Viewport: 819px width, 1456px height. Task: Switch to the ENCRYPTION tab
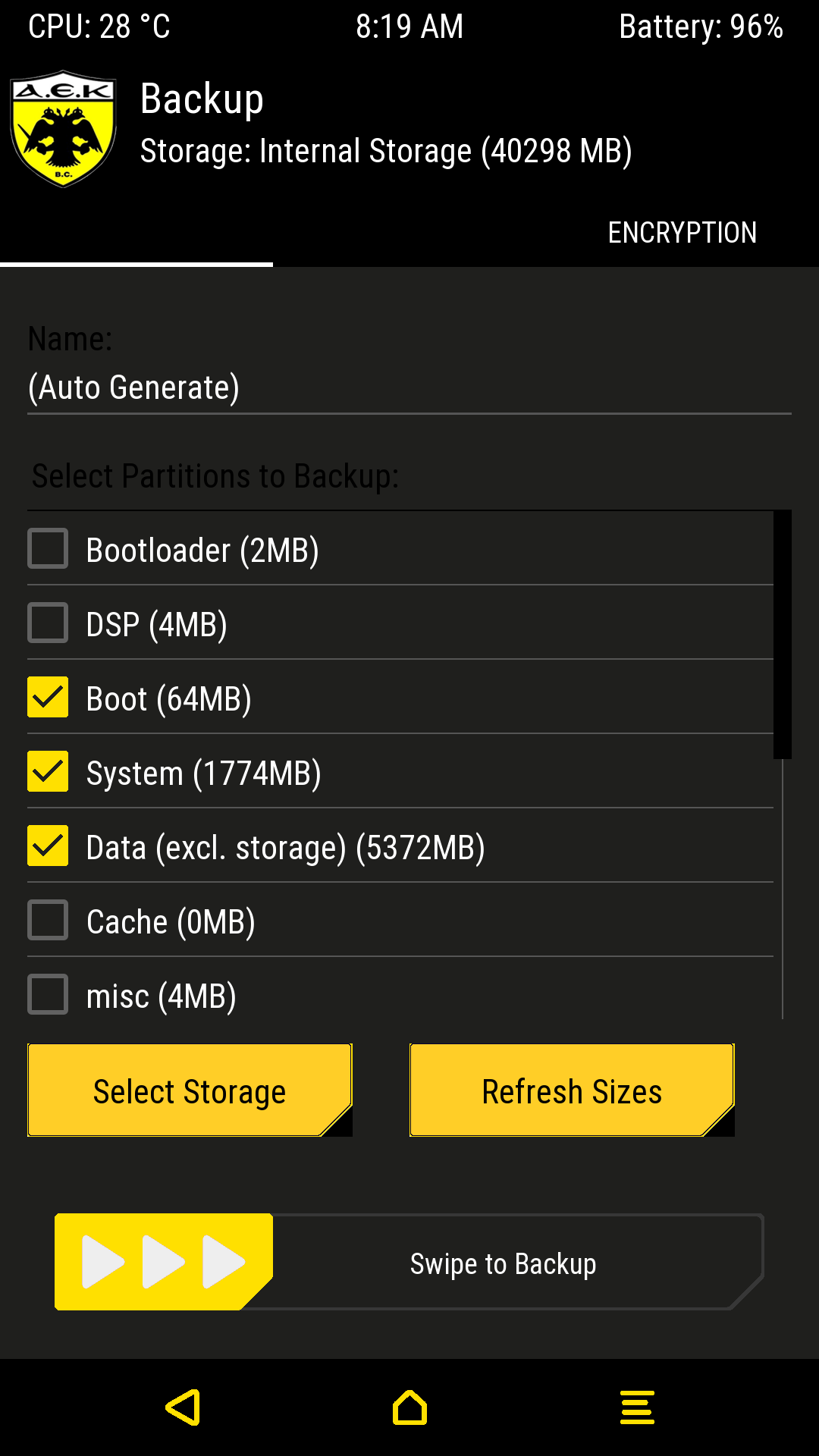click(682, 233)
